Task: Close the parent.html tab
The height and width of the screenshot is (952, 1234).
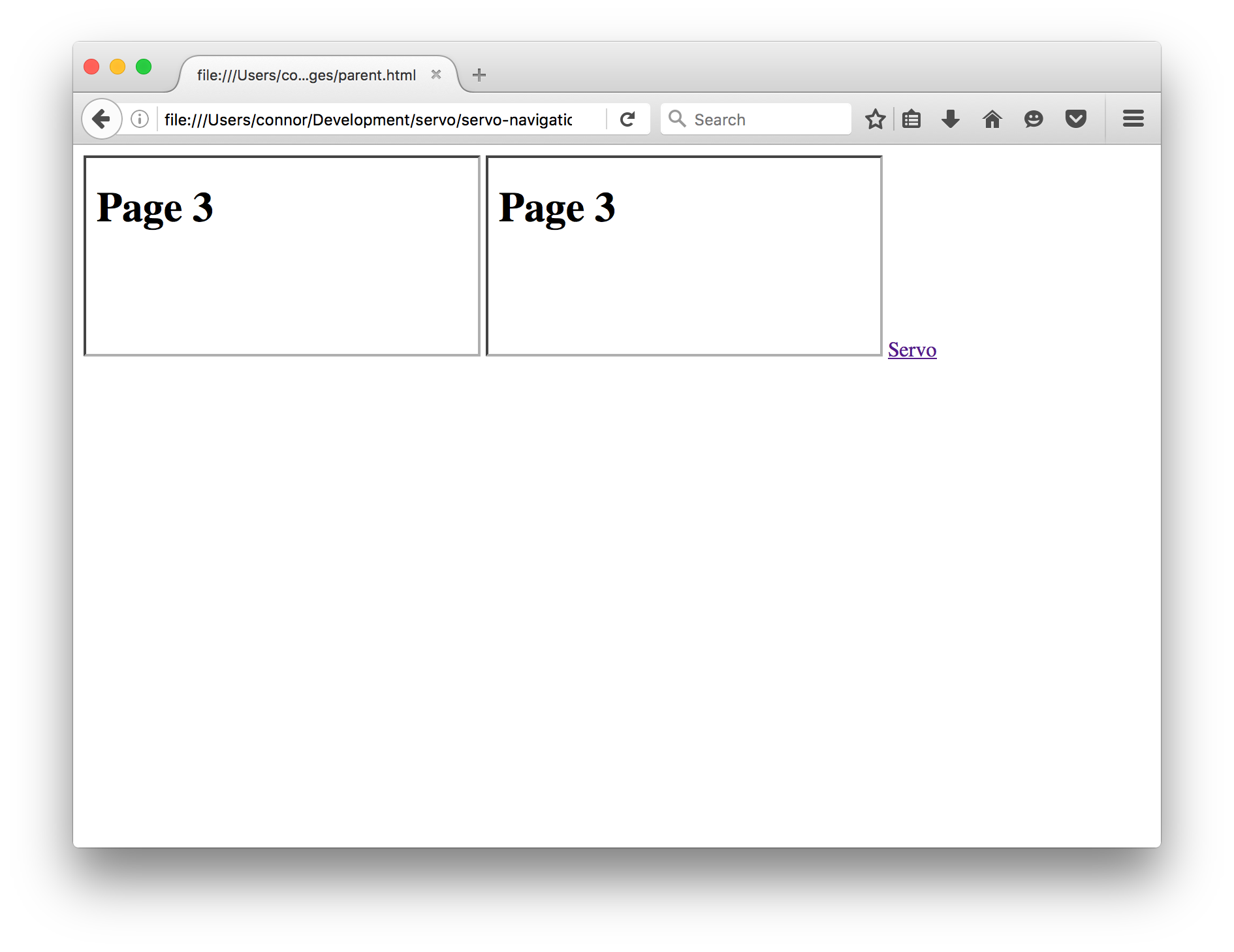Action: coord(436,74)
